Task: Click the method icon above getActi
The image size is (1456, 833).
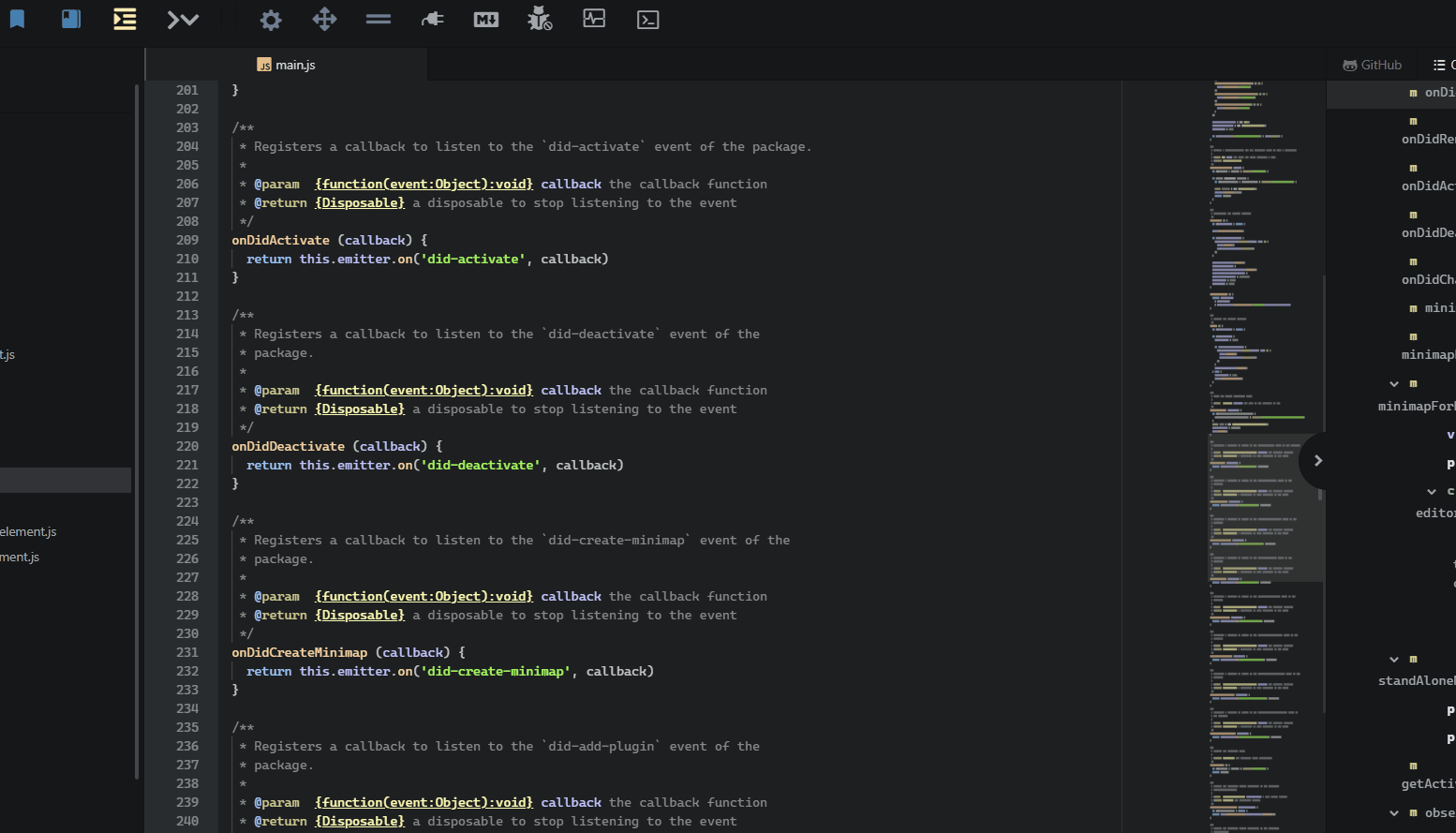Action: 1413,766
